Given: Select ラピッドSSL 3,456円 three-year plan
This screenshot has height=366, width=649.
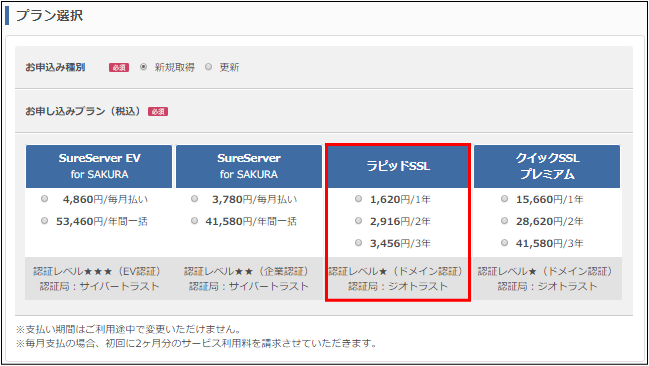Looking at the screenshot, I should [358, 243].
